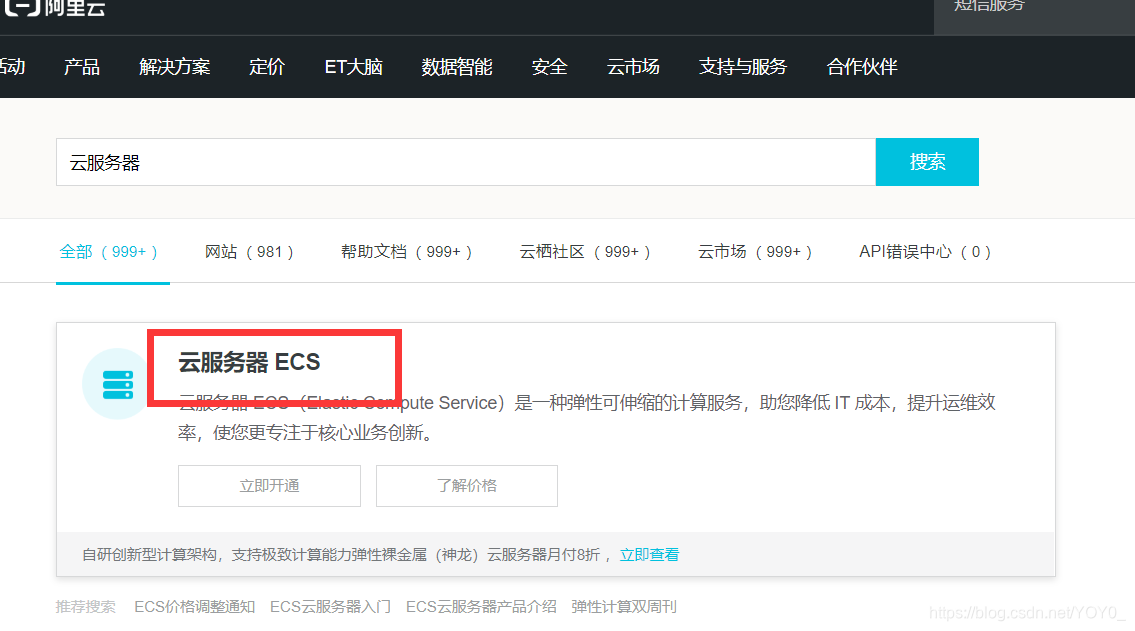
Task: Select the 全部 (999+) tab
Action: click(109, 252)
